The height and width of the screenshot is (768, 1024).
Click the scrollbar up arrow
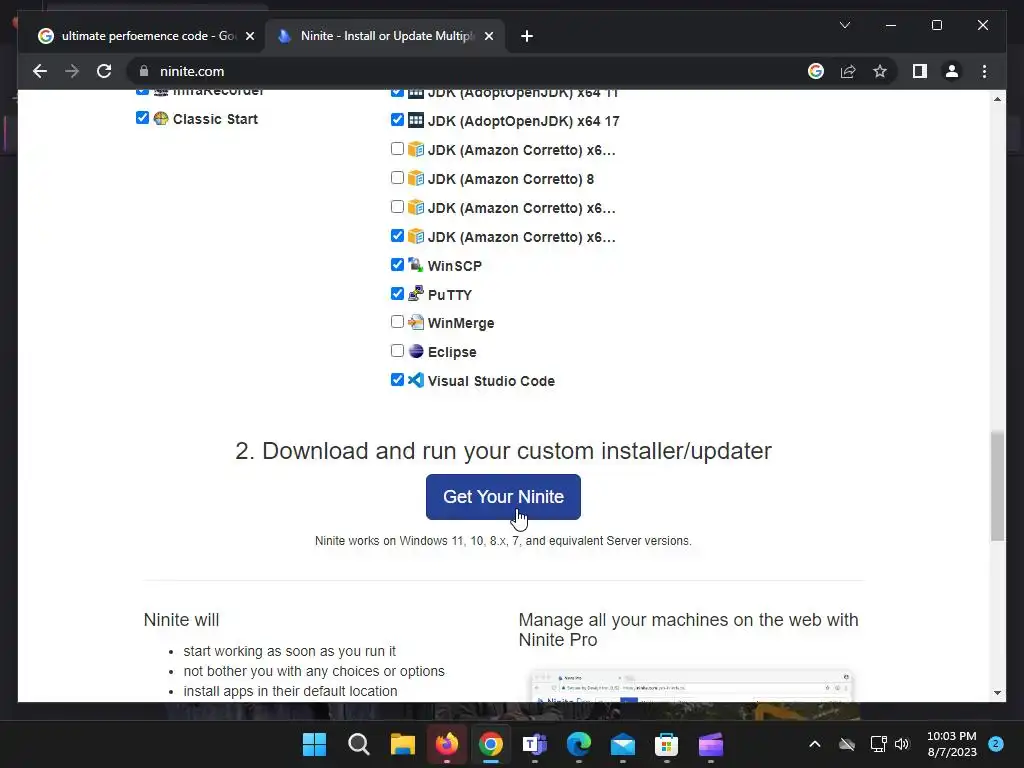tap(997, 99)
